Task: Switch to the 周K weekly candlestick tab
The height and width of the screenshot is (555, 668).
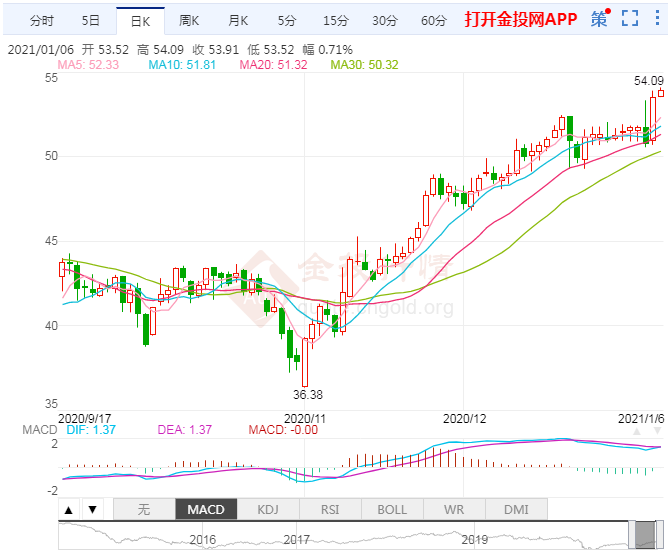Action: click(189, 20)
